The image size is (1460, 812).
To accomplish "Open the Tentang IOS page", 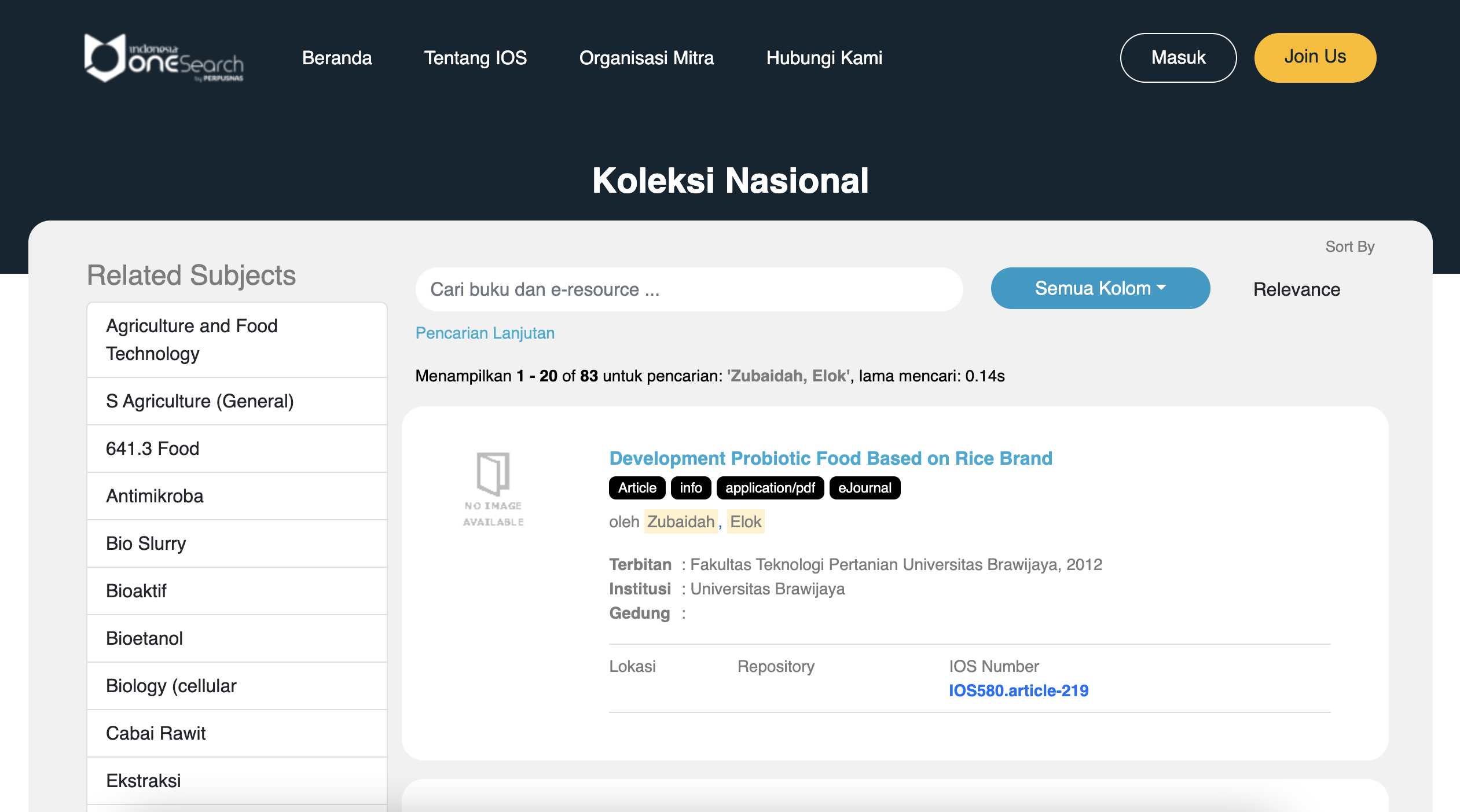I will coord(475,58).
